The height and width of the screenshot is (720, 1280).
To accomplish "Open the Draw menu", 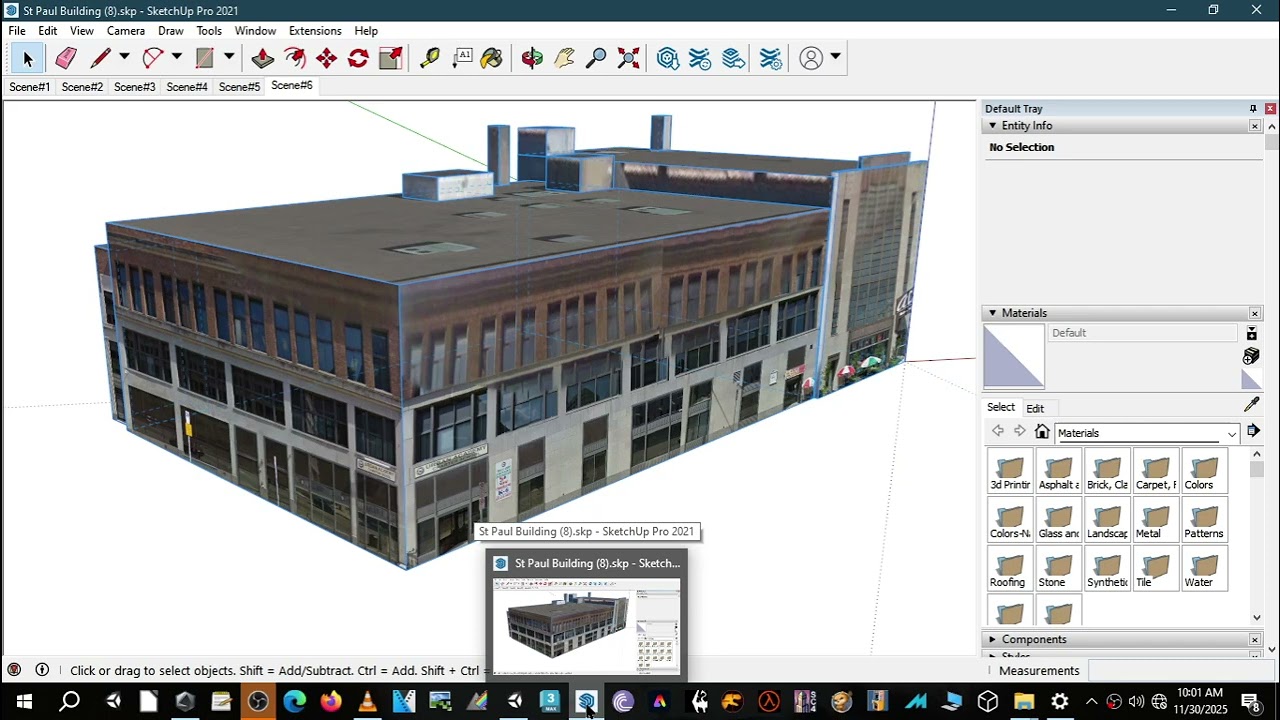I will tap(171, 31).
